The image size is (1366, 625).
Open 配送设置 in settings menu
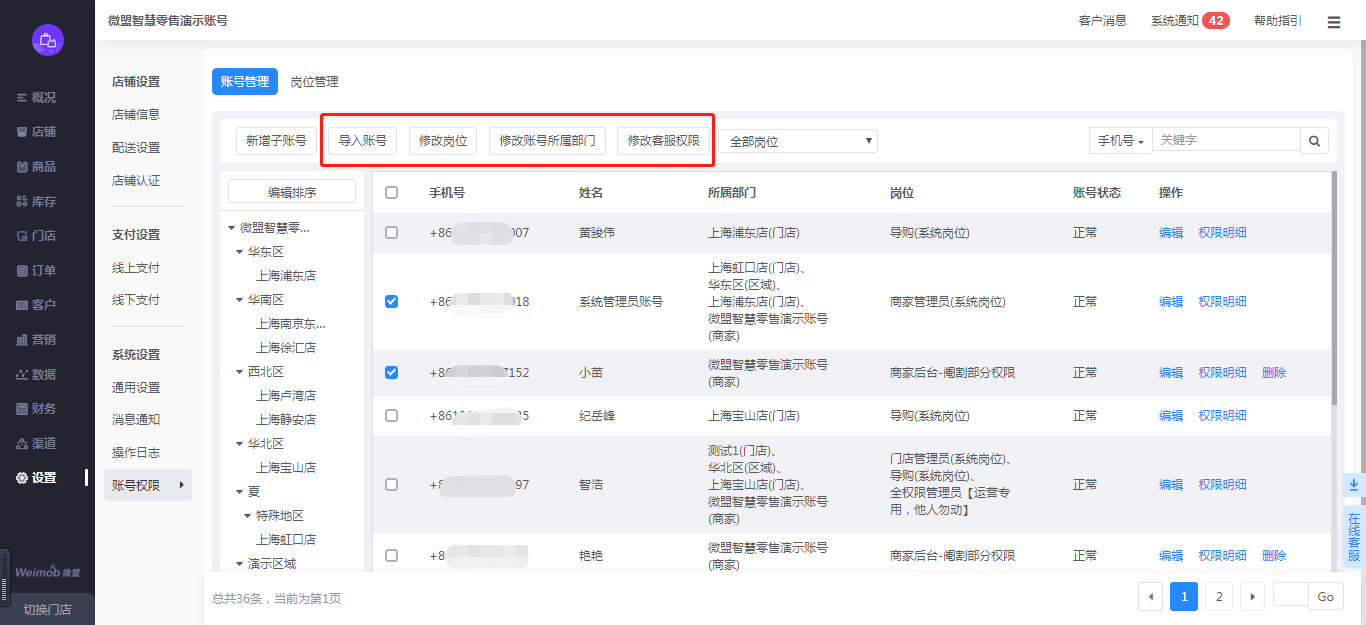[136, 147]
